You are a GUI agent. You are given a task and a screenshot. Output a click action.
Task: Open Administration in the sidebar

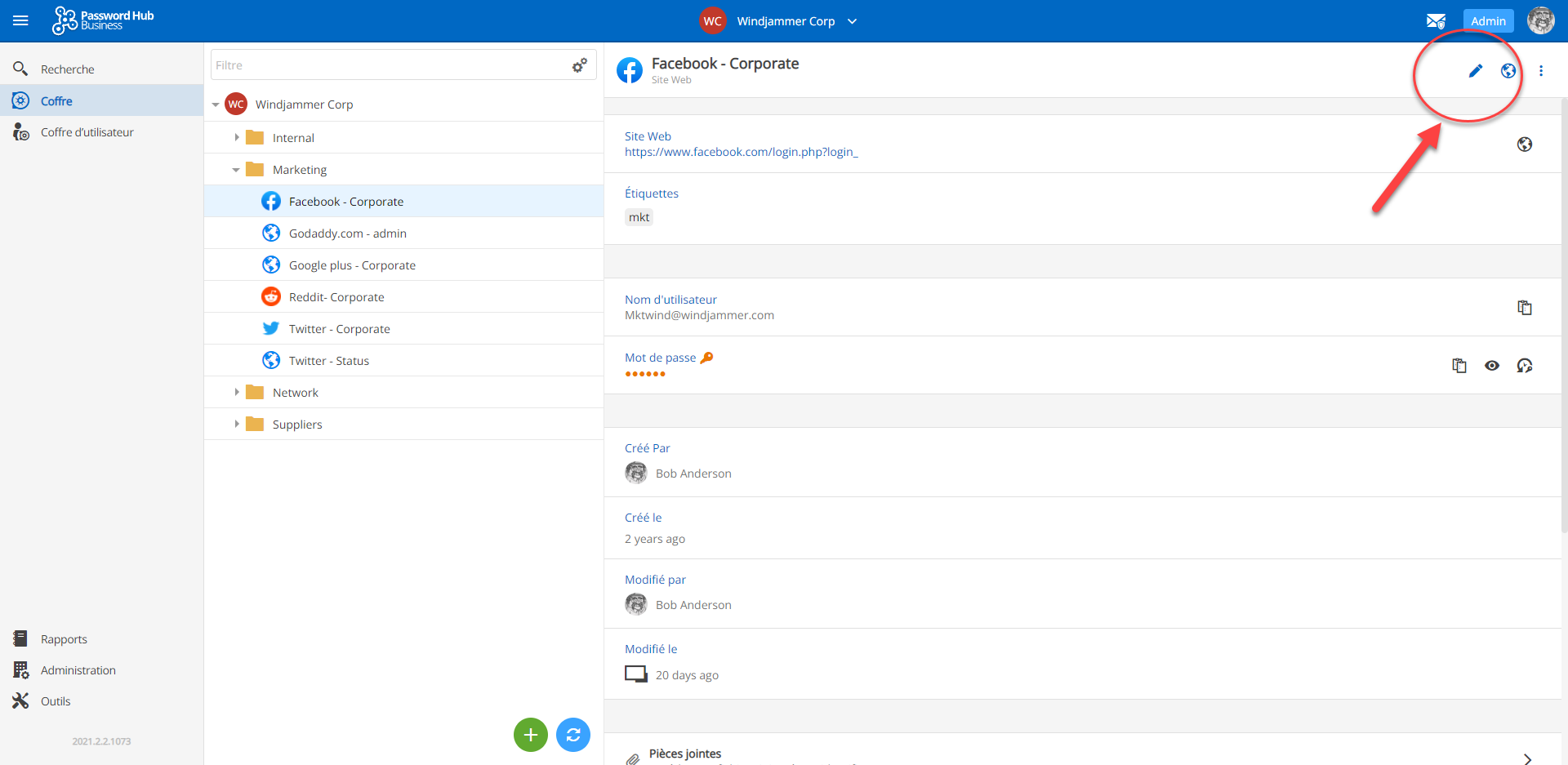pyautogui.click(x=78, y=670)
